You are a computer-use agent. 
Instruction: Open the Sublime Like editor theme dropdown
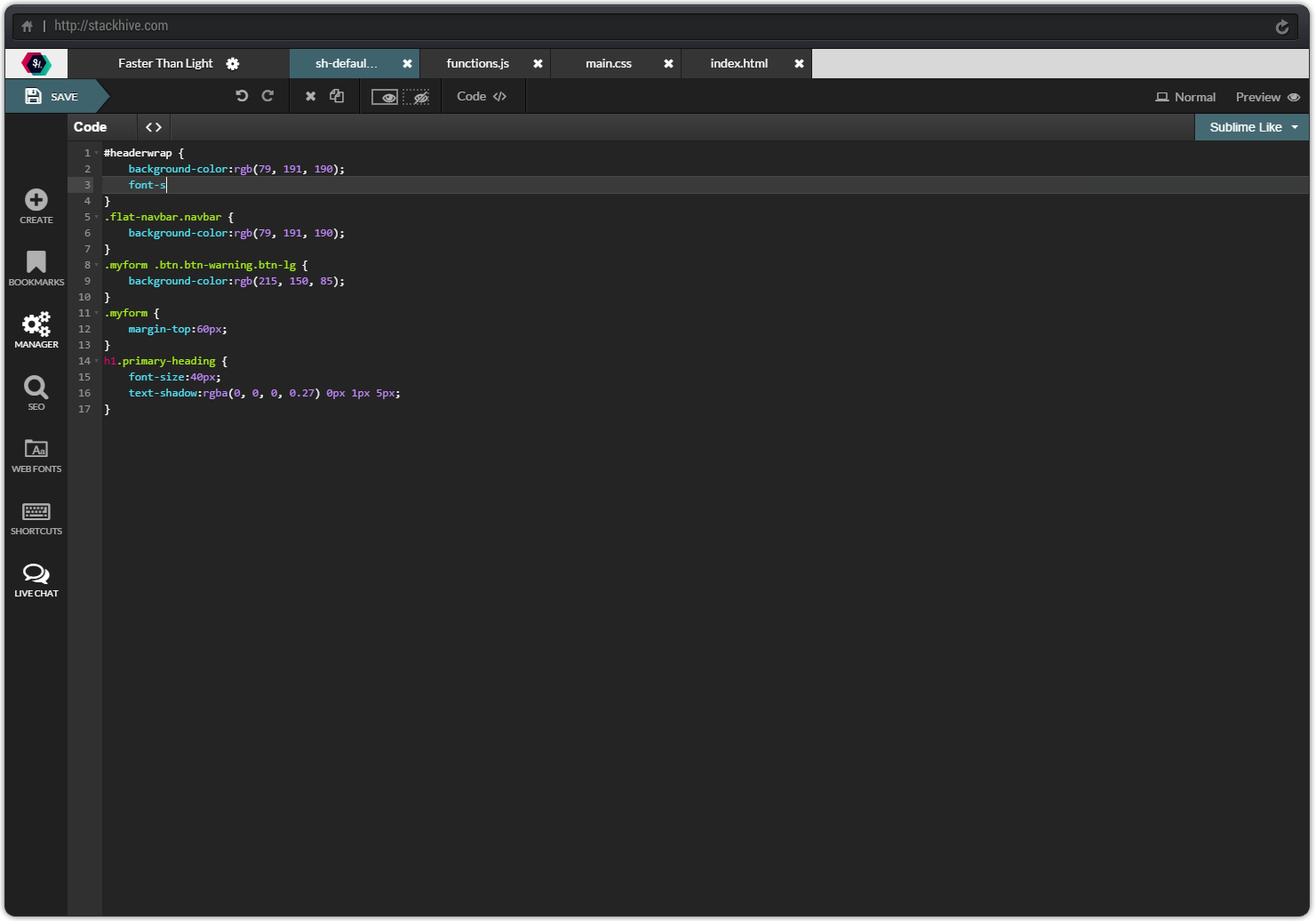pos(1250,126)
